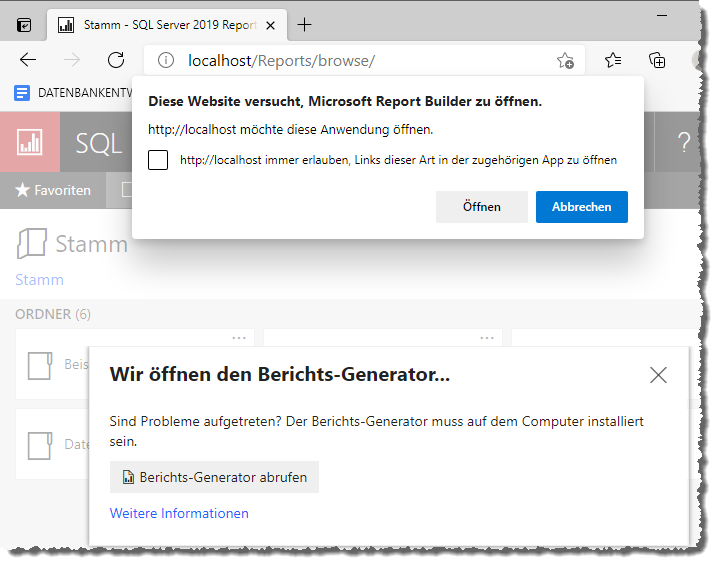This screenshot has height=568, width=719.
Task: Open the ellipsis menu of the first folder tile
Action: click(x=239, y=338)
